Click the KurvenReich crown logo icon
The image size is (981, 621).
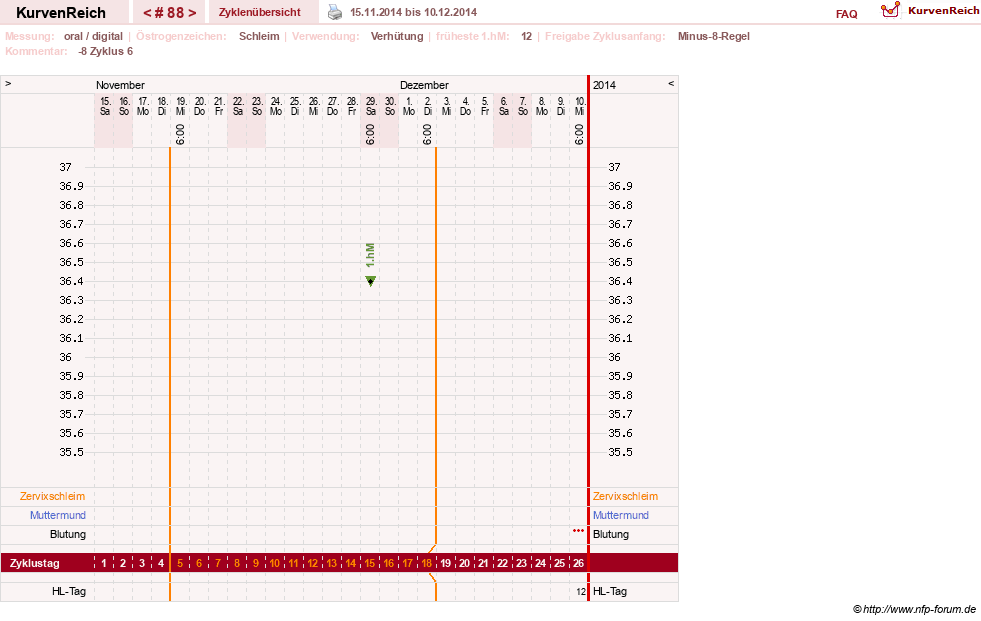coord(890,10)
